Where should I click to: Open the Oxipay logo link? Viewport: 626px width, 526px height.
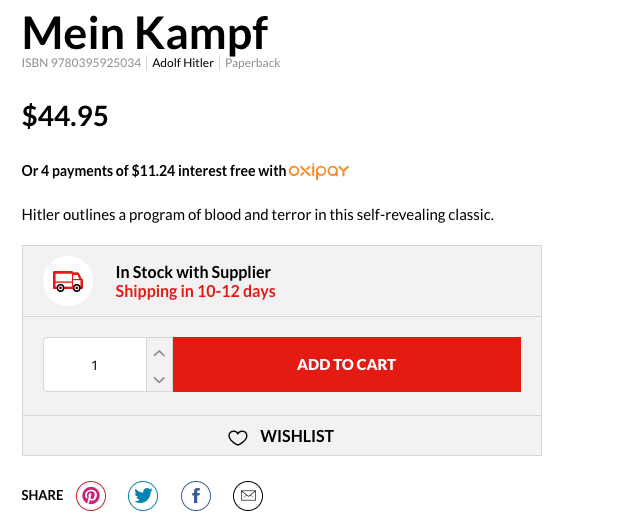[319, 171]
